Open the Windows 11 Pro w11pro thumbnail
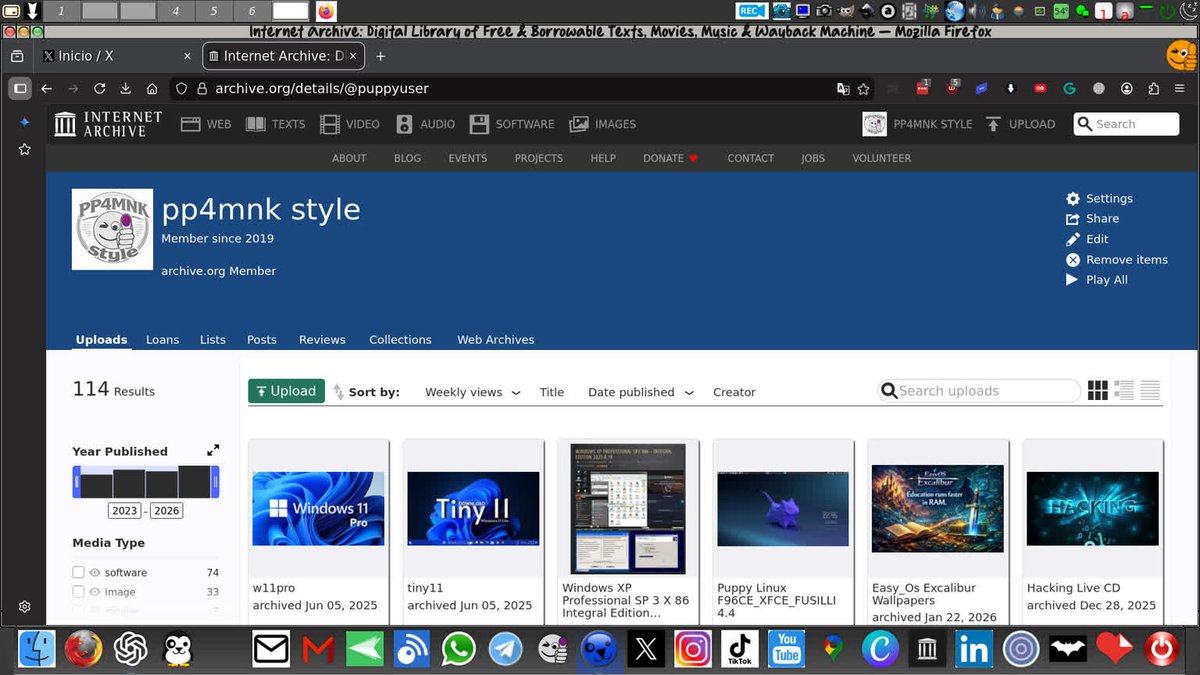This screenshot has width=1200, height=675. pos(318,508)
